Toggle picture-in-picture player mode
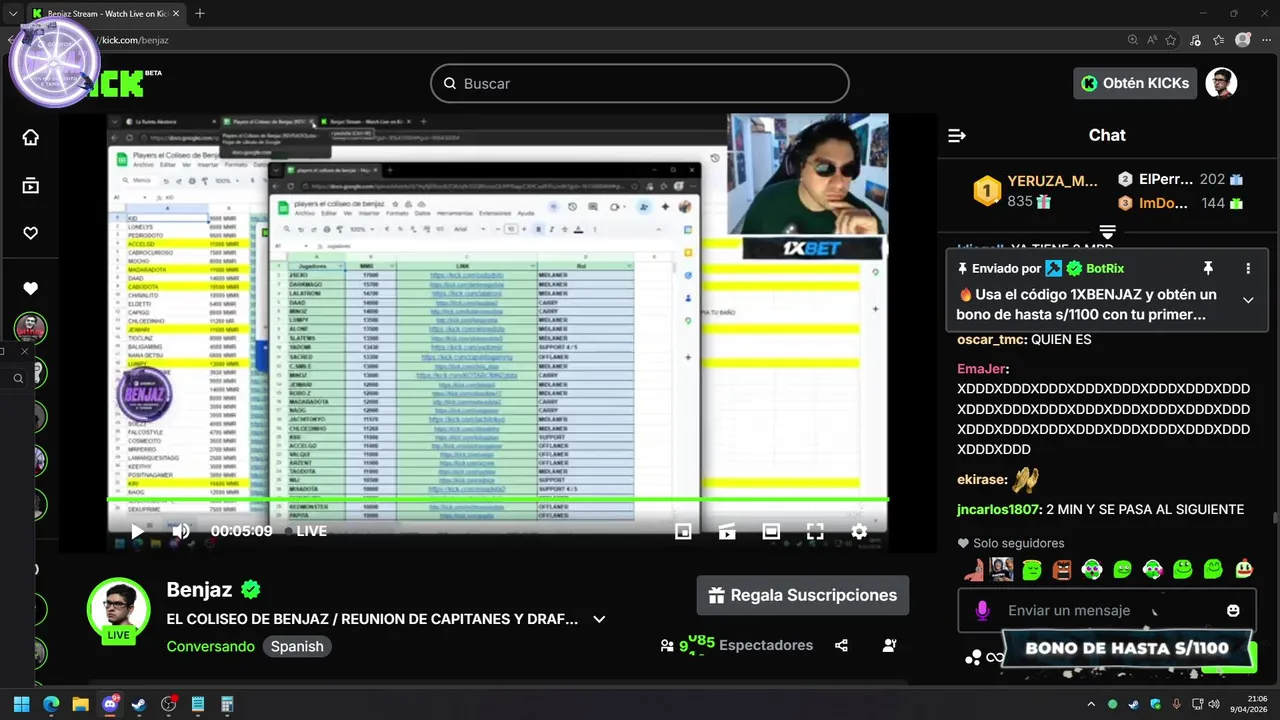This screenshot has width=1280, height=720. (683, 531)
